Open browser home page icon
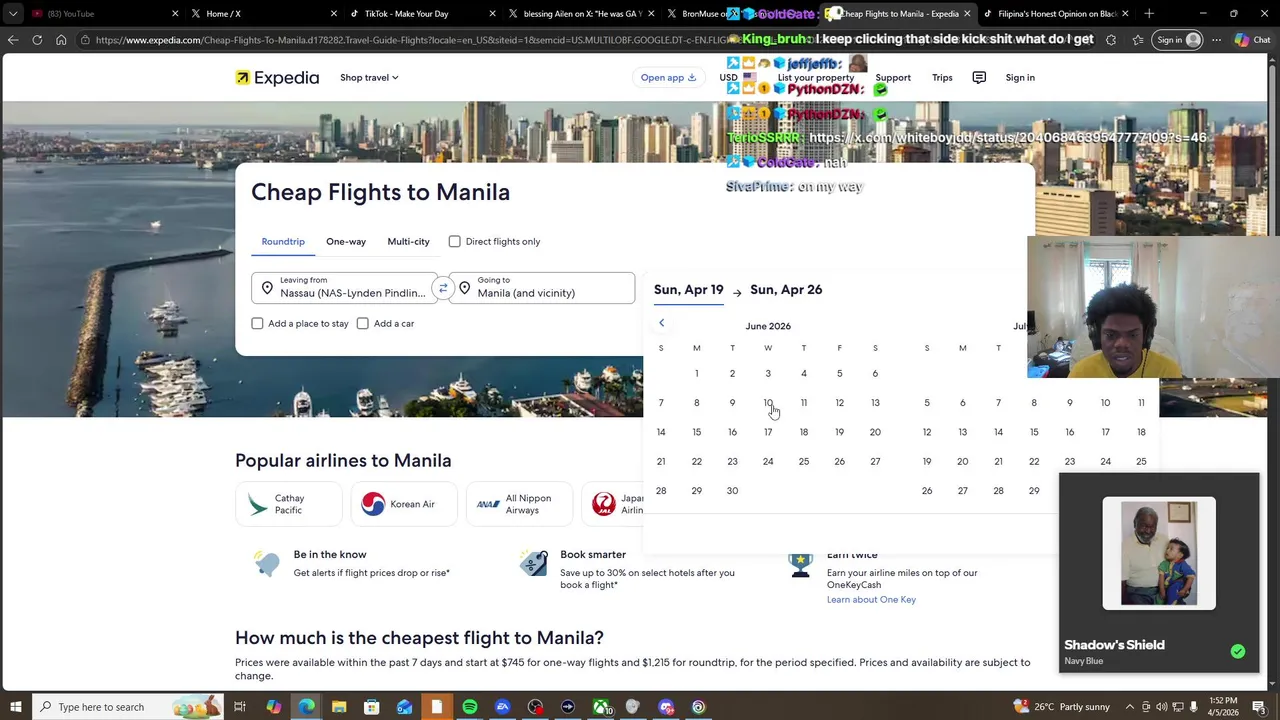The image size is (1280, 720). (x=61, y=40)
